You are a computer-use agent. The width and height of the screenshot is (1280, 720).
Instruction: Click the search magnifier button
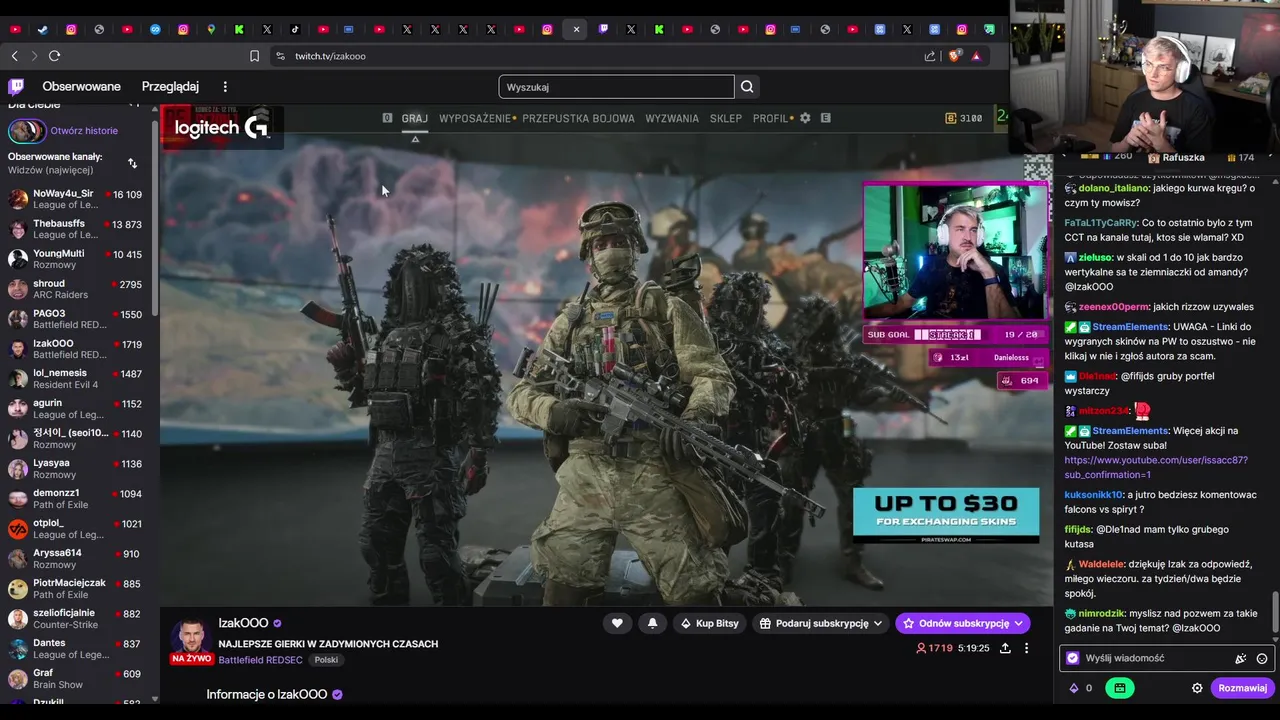pyautogui.click(x=747, y=87)
